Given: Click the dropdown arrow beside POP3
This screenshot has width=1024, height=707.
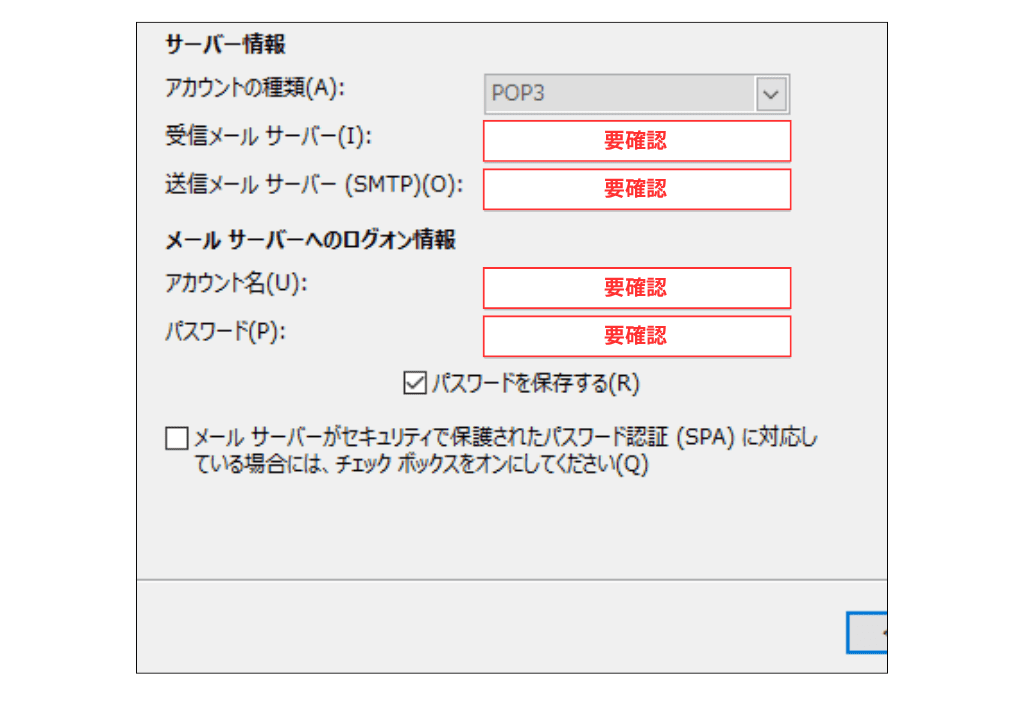Looking at the screenshot, I should [770, 94].
